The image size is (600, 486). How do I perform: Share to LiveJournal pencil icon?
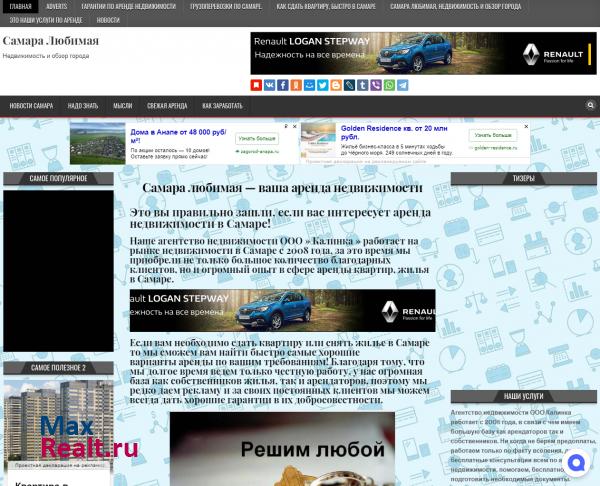click(349, 85)
